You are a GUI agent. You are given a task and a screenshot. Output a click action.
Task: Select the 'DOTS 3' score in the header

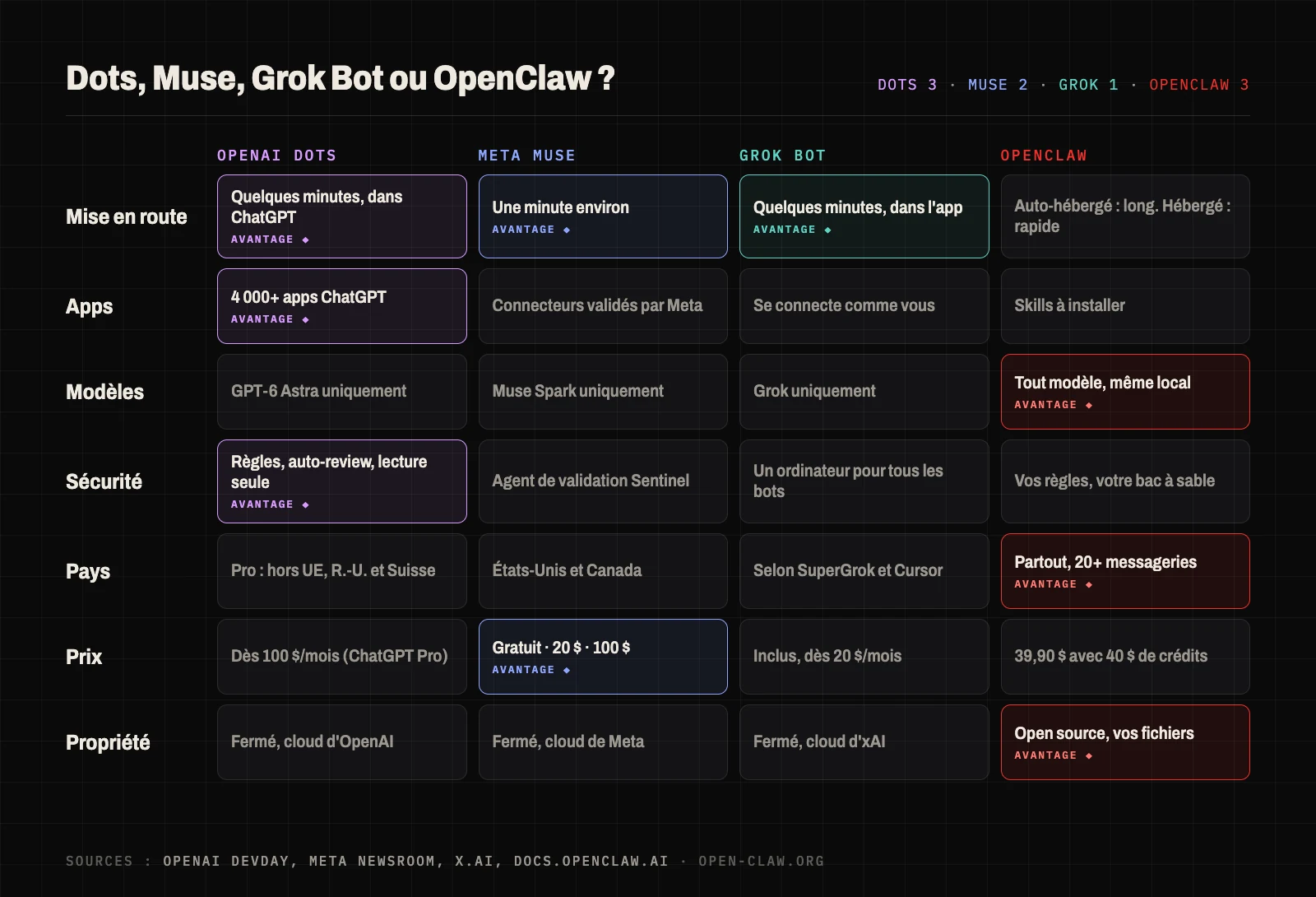coord(907,85)
